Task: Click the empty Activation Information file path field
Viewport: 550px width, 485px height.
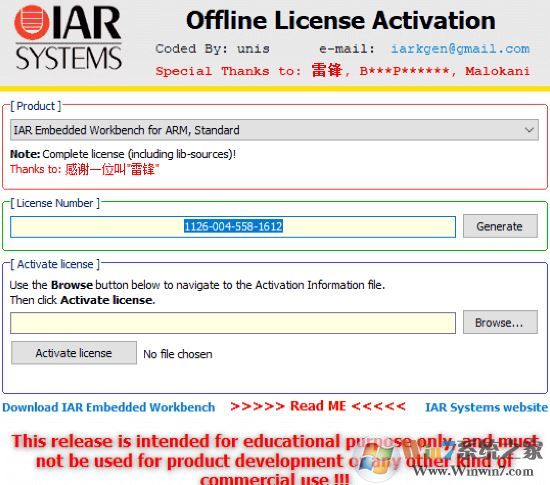Action: (x=233, y=323)
